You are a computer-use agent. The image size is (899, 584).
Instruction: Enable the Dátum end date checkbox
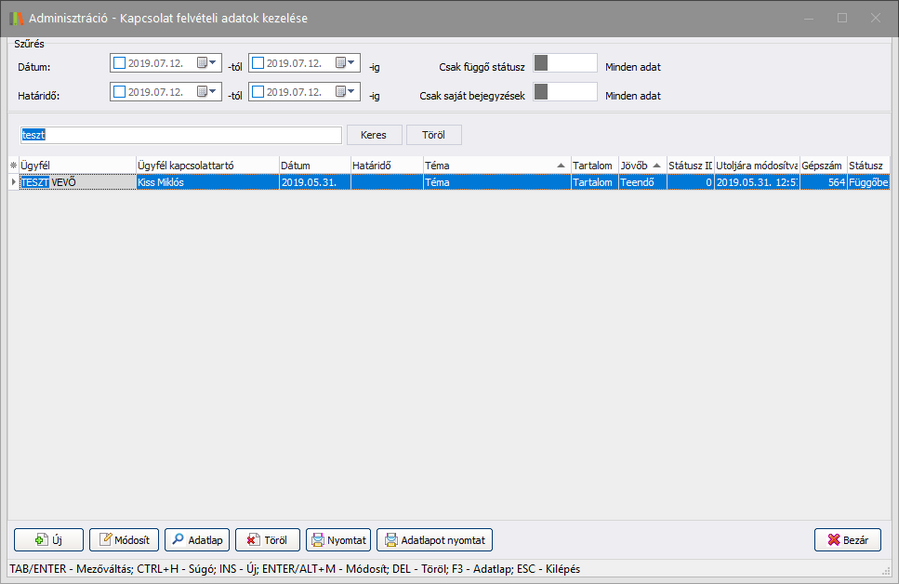point(258,63)
